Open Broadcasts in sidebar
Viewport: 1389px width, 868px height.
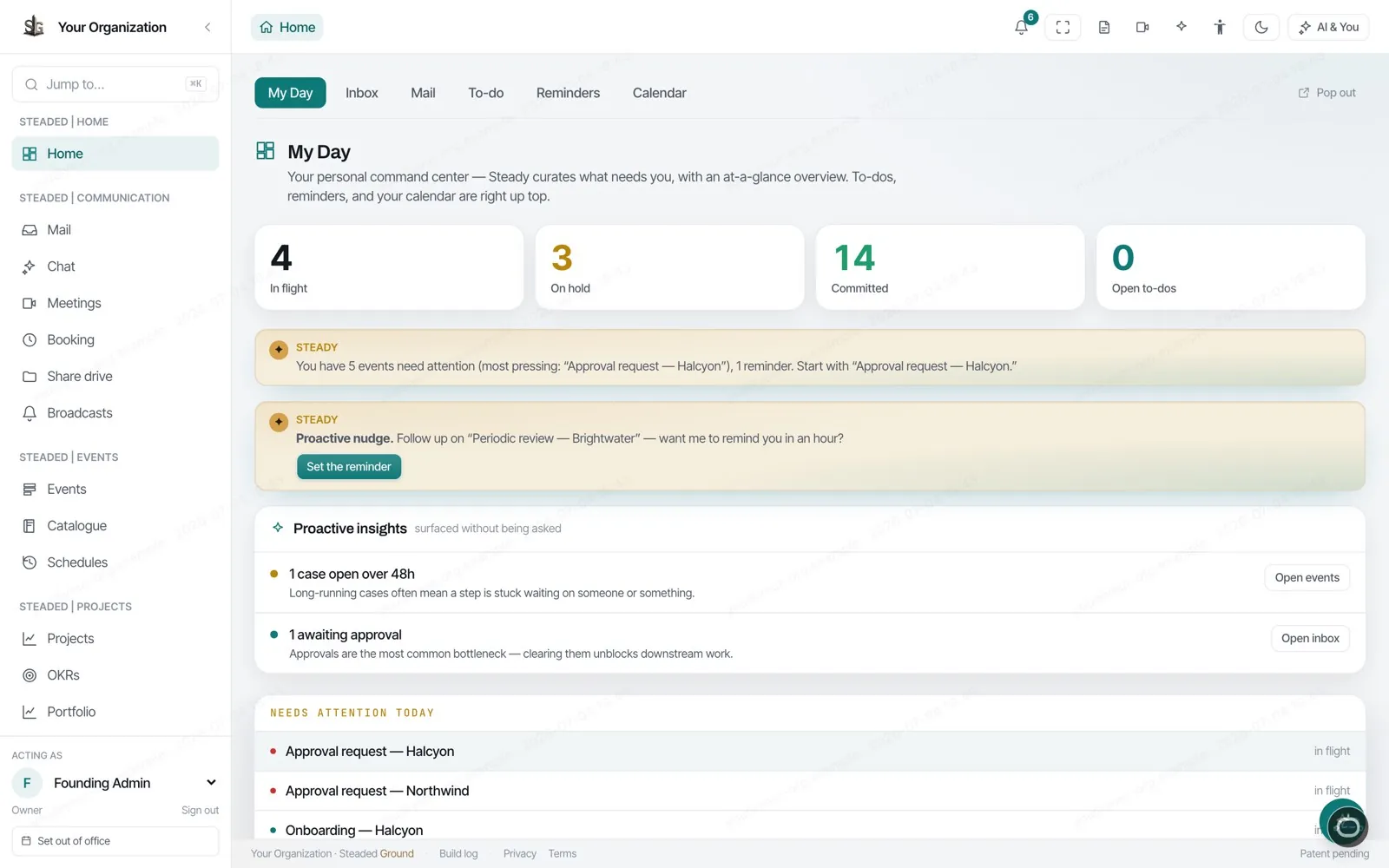click(115, 413)
